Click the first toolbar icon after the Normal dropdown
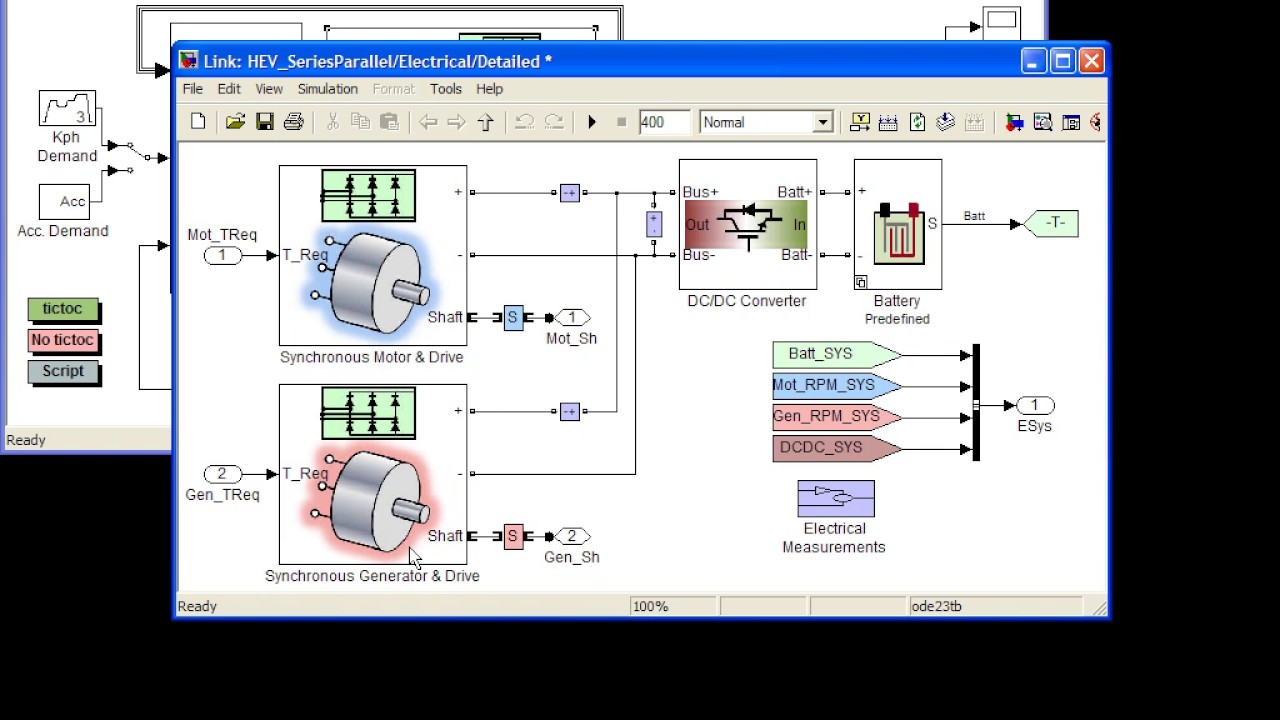1280x720 pixels. [x=860, y=122]
